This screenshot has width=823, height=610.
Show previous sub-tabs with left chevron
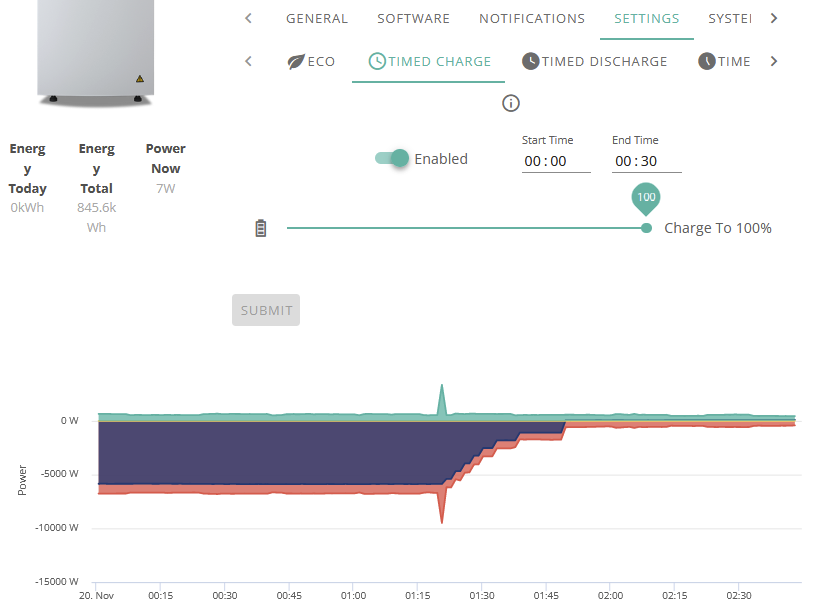coord(248,61)
